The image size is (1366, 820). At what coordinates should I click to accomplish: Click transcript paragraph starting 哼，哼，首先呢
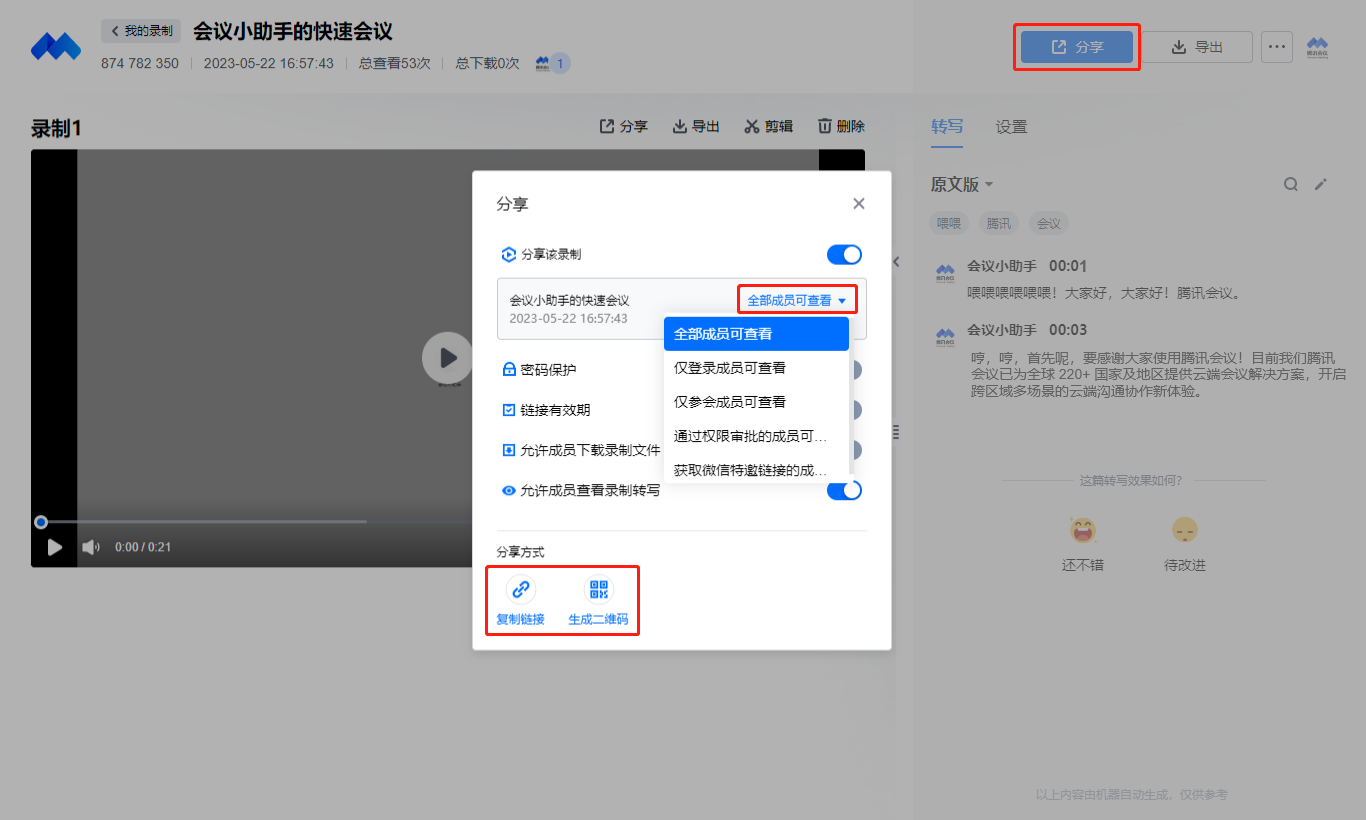1158,374
